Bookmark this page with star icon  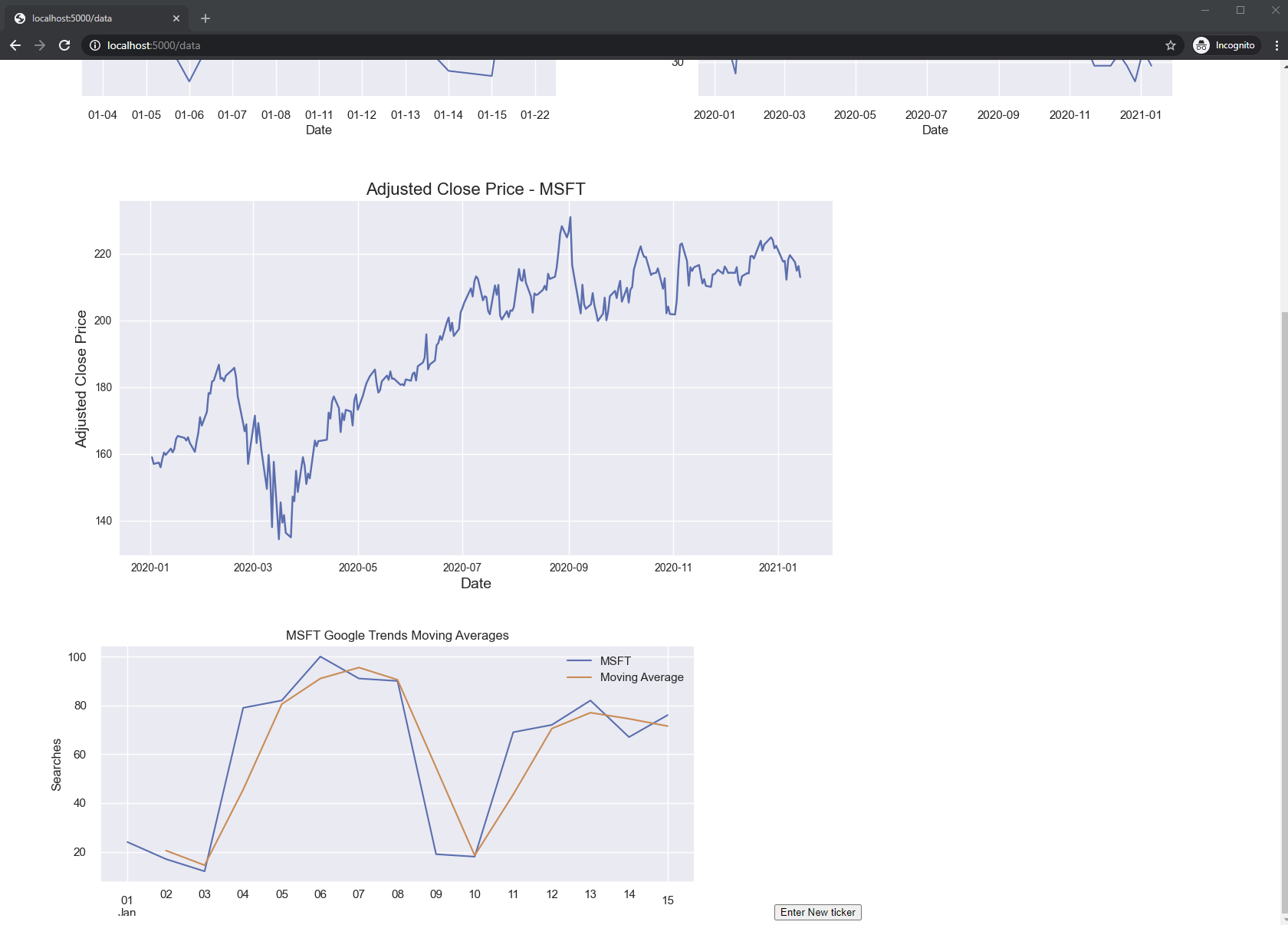click(x=1171, y=45)
